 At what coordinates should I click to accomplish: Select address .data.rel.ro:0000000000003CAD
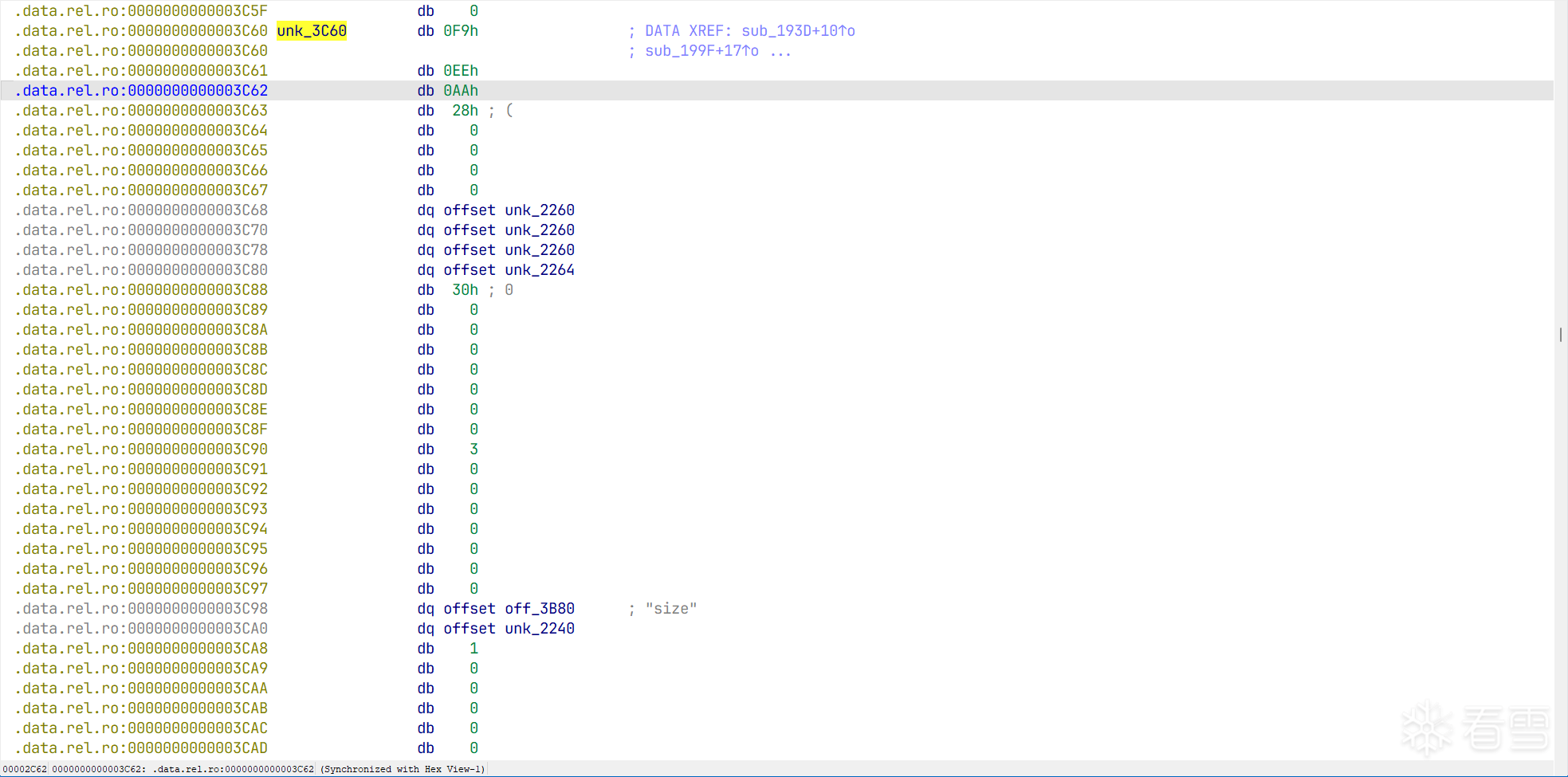pyautogui.click(x=142, y=748)
